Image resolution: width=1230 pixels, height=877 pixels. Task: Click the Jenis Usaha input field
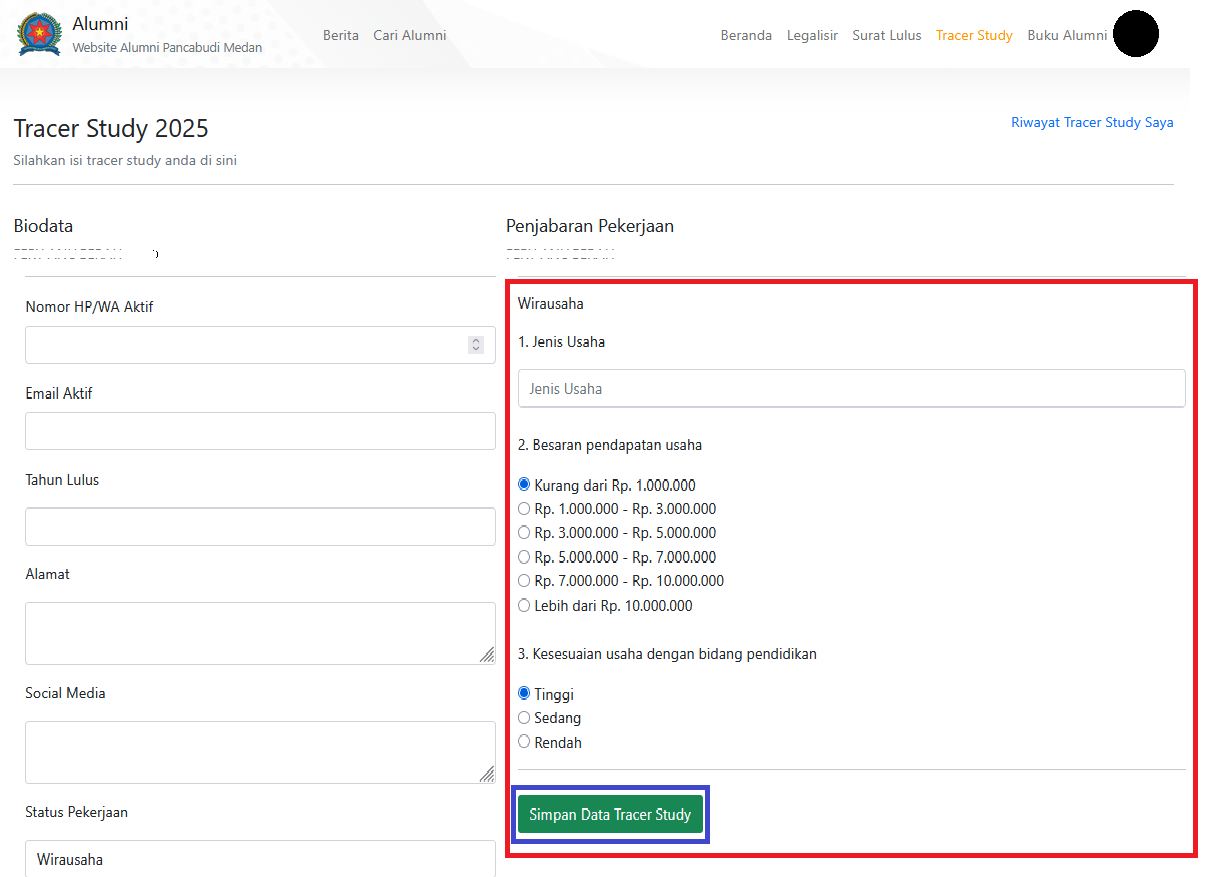click(852, 388)
